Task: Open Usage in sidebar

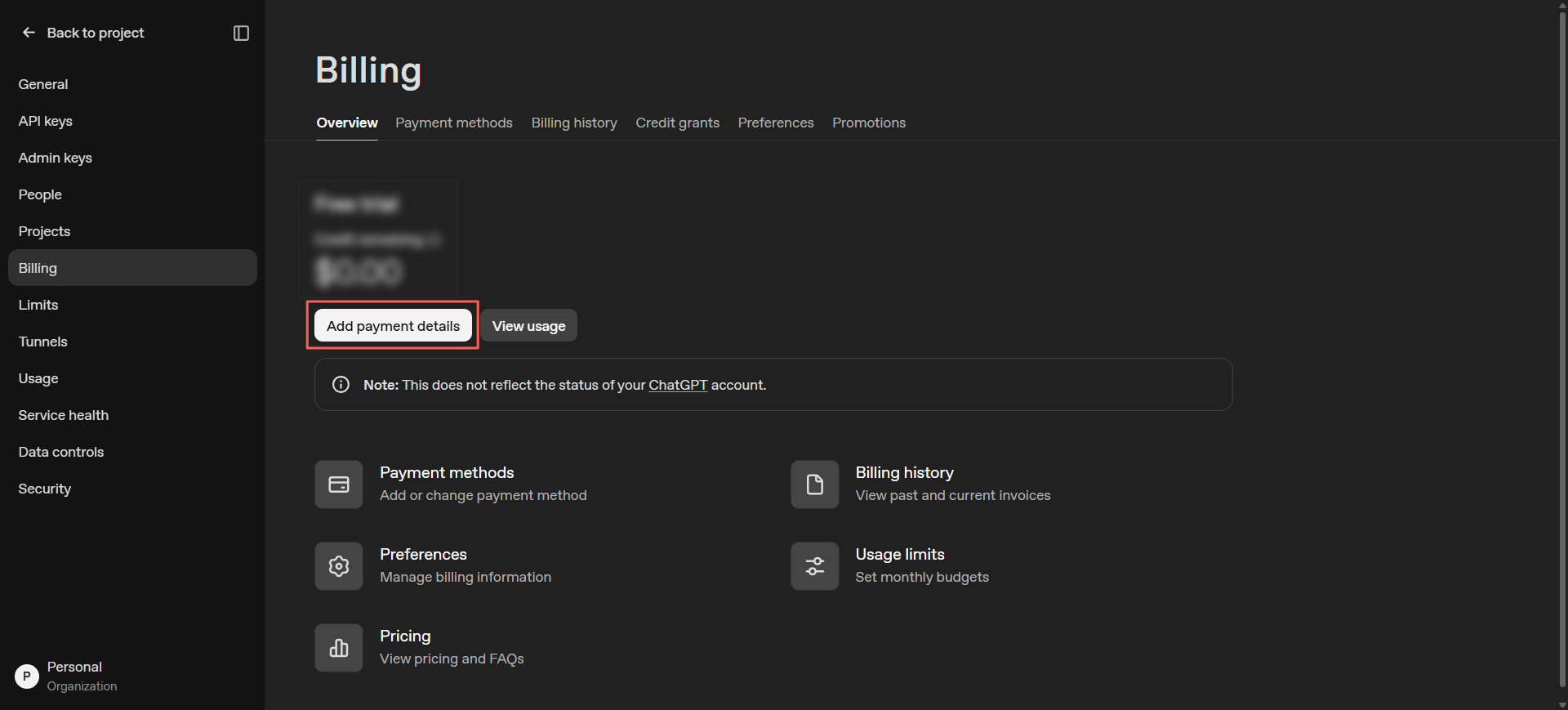Action: coord(132,378)
